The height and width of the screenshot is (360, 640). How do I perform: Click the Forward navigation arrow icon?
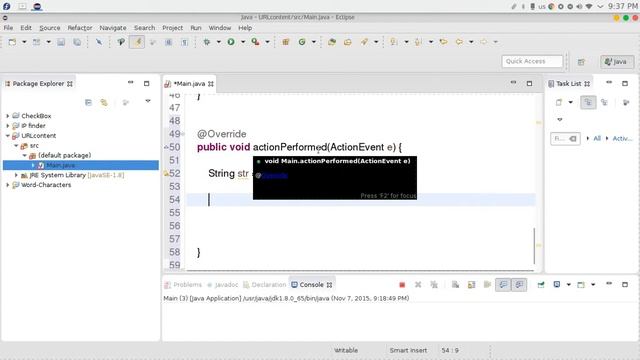tap(484, 42)
